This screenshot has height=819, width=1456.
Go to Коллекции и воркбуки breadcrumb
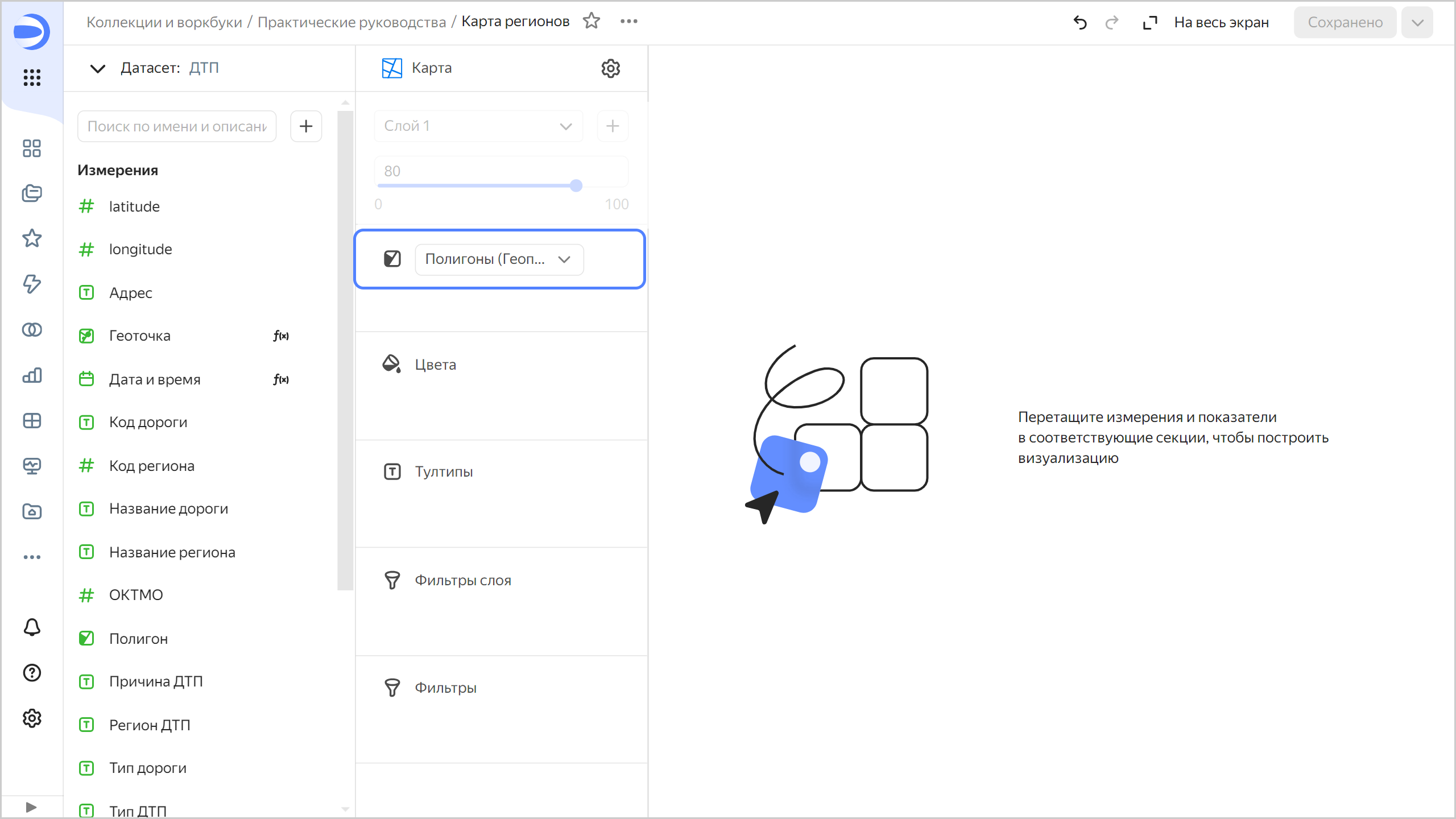point(164,22)
